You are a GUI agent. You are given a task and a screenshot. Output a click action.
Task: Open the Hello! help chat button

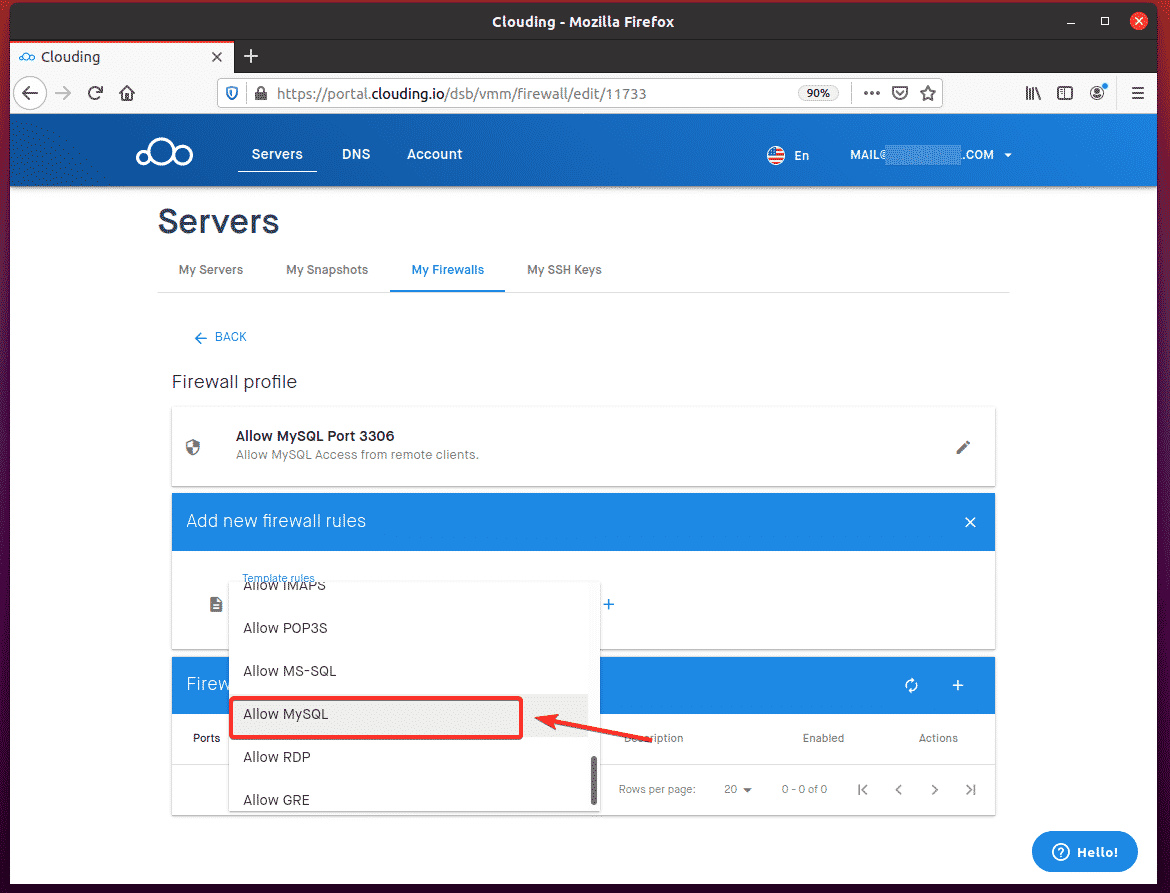point(1084,852)
